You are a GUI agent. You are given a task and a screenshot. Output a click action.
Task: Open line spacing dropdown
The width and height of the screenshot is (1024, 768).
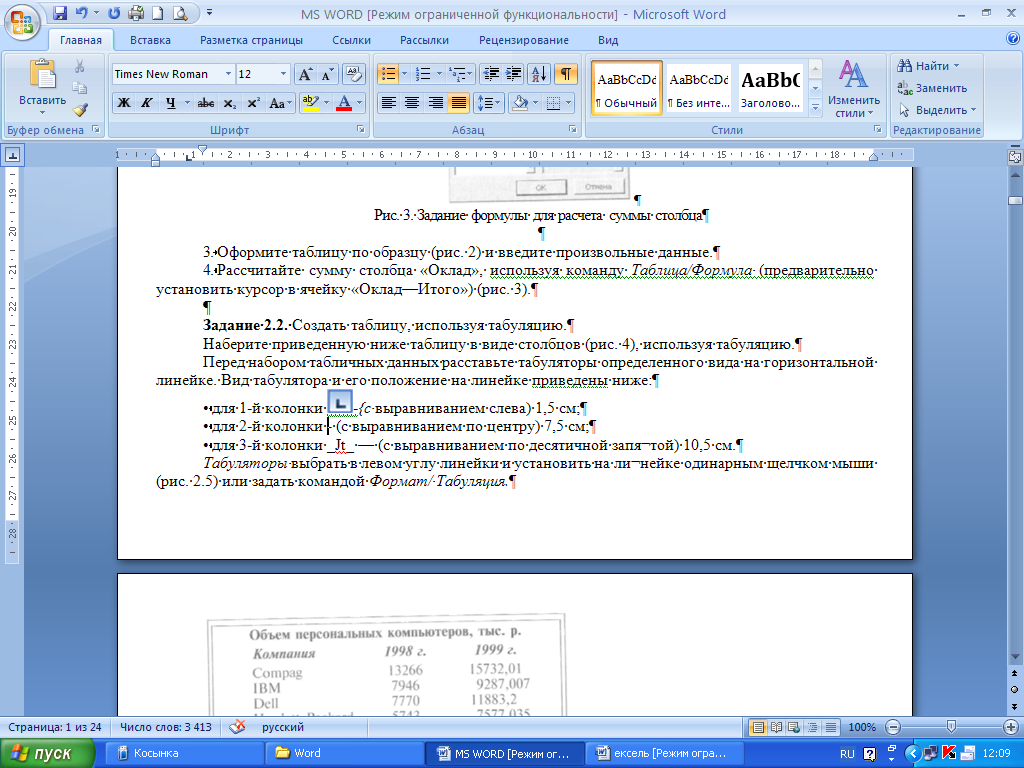[488, 103]
